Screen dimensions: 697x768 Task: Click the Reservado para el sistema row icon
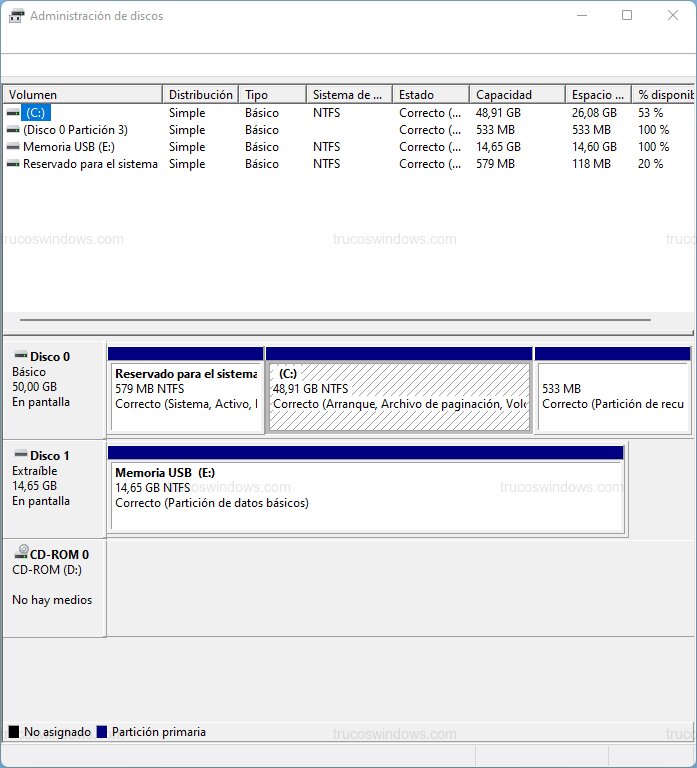pyautogui.click(x=13, y=164)
